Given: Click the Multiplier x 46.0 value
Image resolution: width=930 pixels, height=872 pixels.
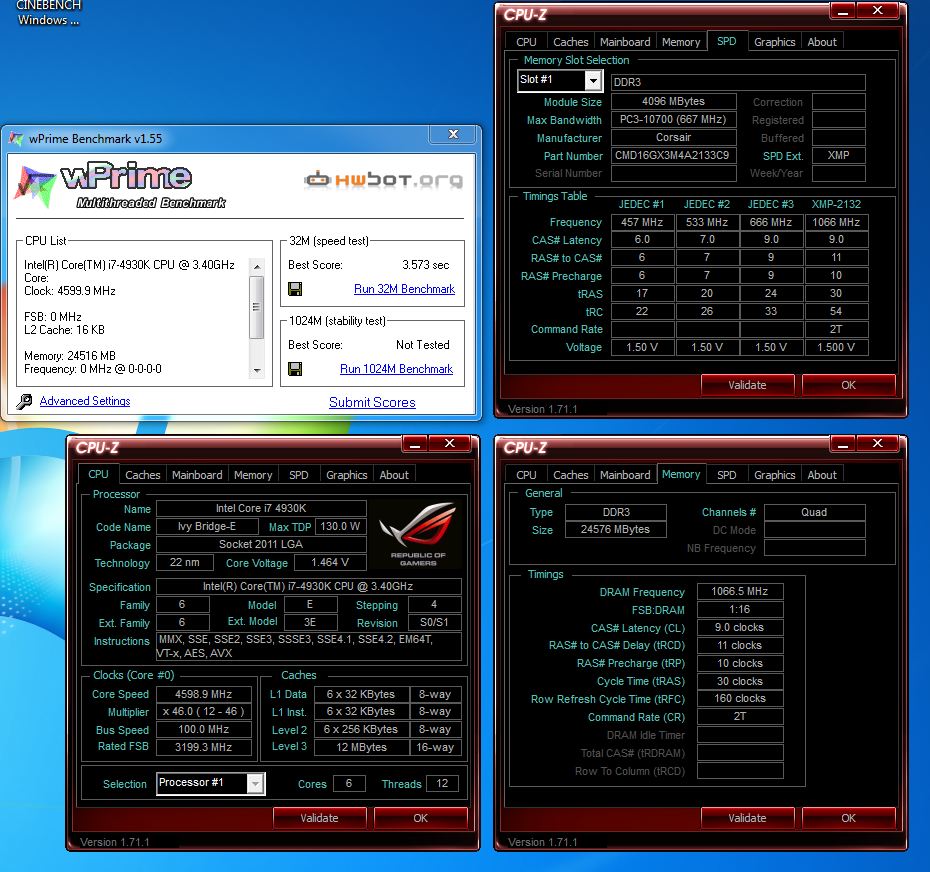Looking at the screenshot, I should click(x=203, y=711).
